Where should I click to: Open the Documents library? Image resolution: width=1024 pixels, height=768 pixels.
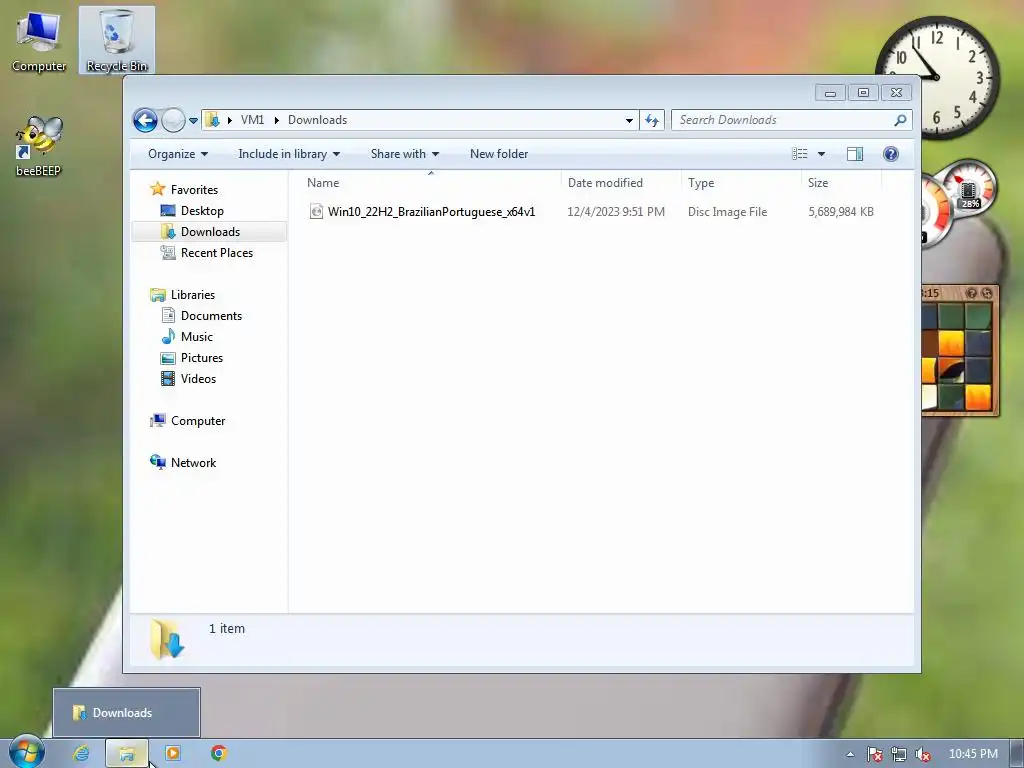pyautogui.click(x=211, y=315)
